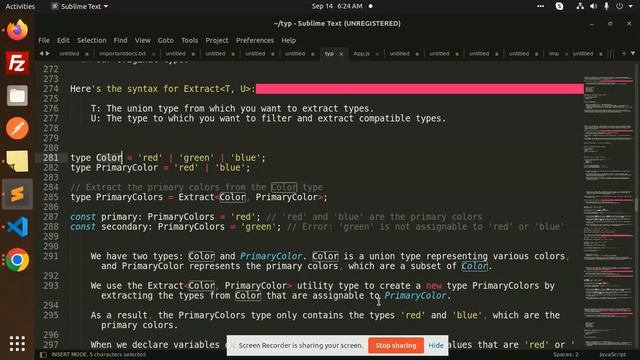Open the Files manager dock icon
Image resolution: width=640 pixels, height=360 pixels.
(x=17, y=96)
